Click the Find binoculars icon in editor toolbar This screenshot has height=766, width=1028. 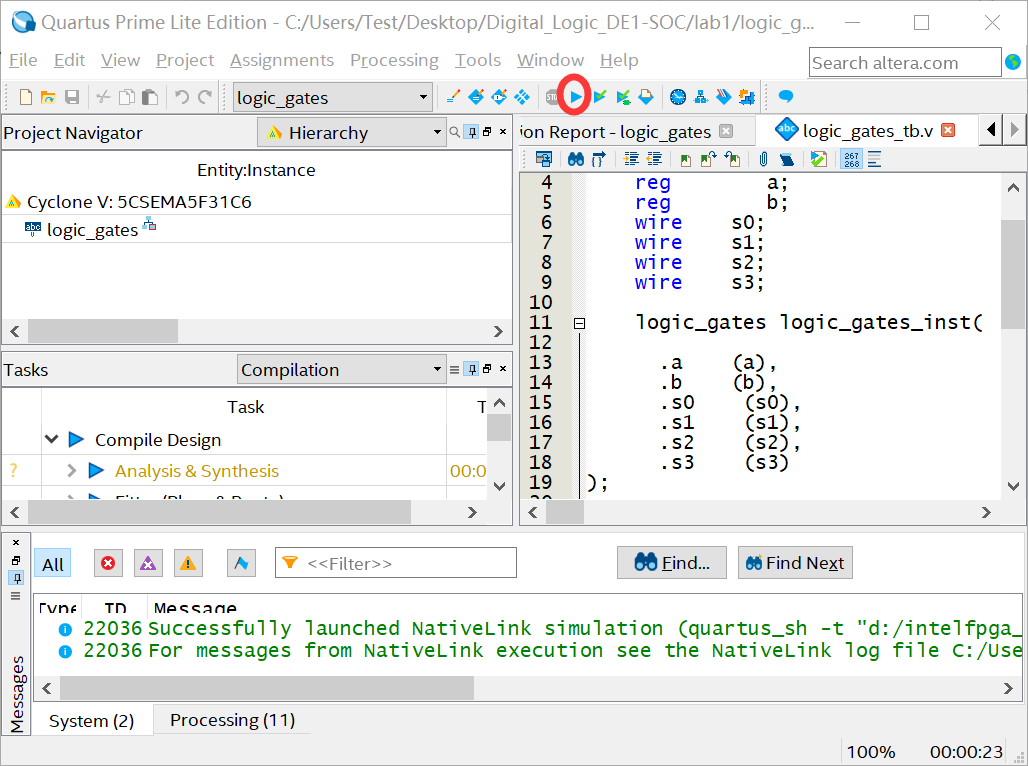(x=576, y=159)
